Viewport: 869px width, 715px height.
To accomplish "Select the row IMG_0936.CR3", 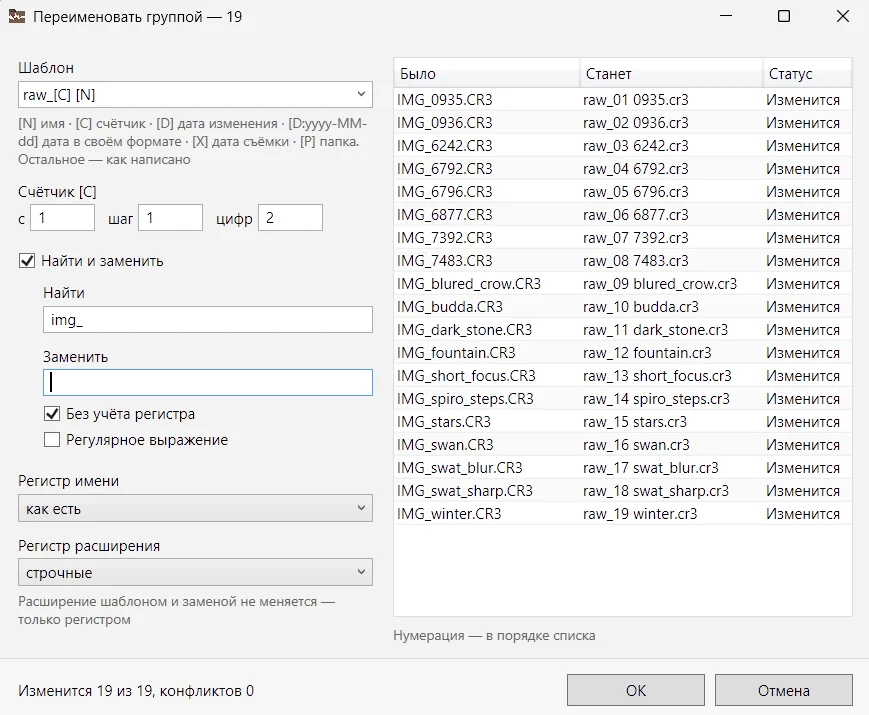I will 623,122.
